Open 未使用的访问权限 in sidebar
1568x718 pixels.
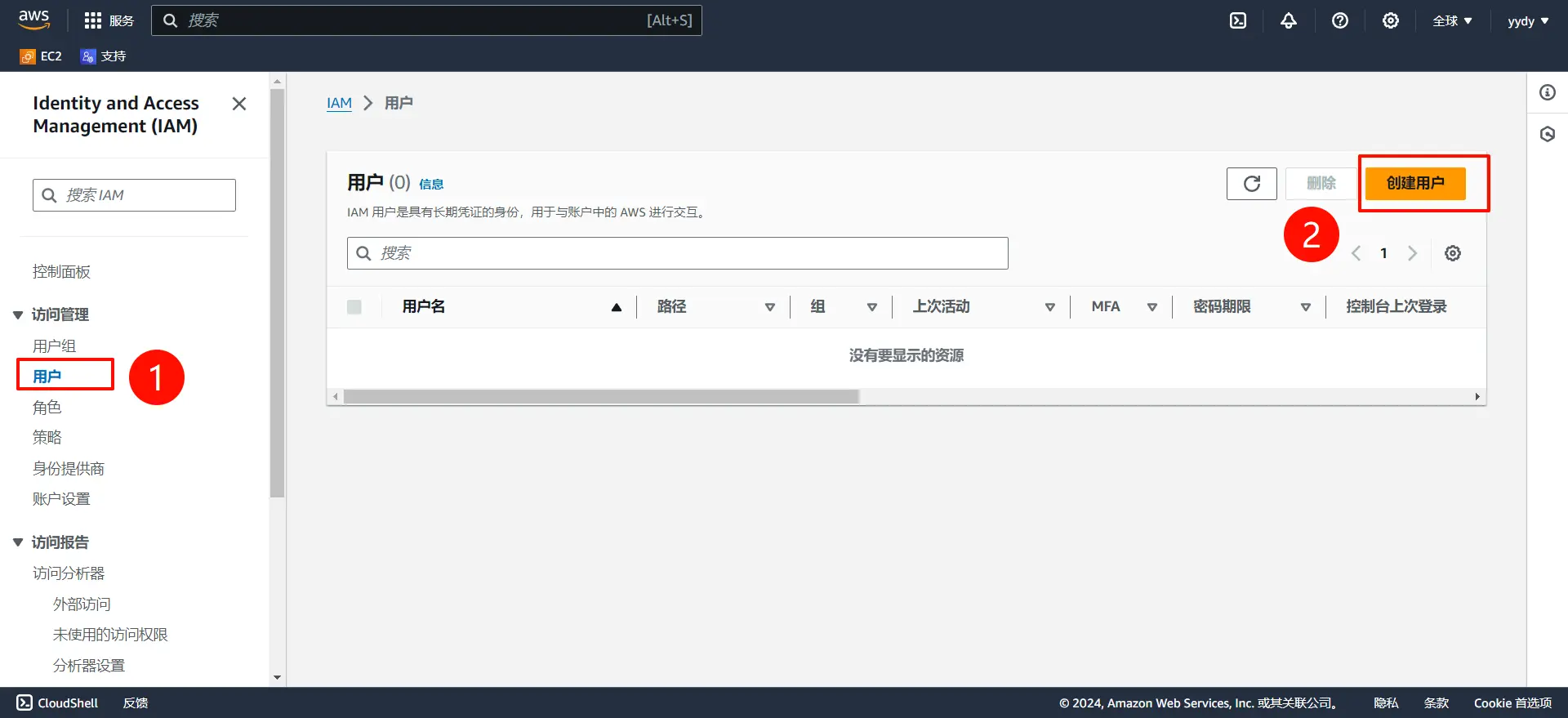click(110, 635)
